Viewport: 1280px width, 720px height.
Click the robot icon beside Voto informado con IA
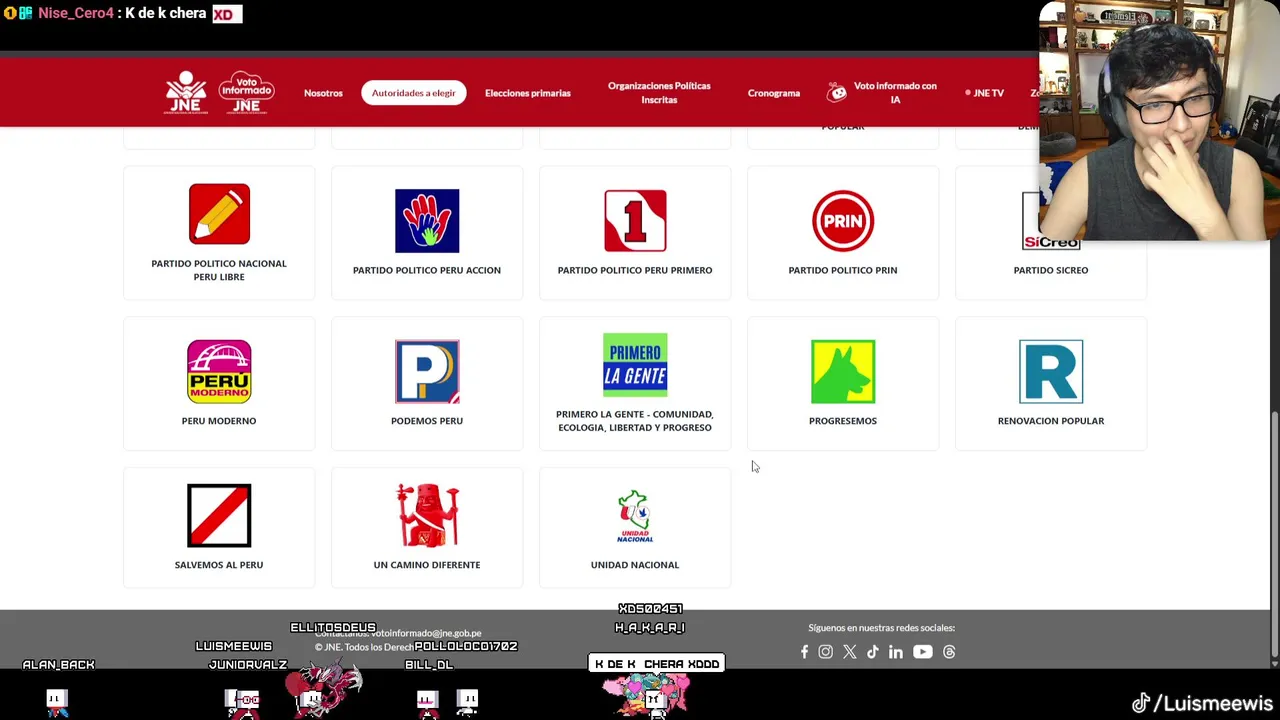(x=837, y=93)
